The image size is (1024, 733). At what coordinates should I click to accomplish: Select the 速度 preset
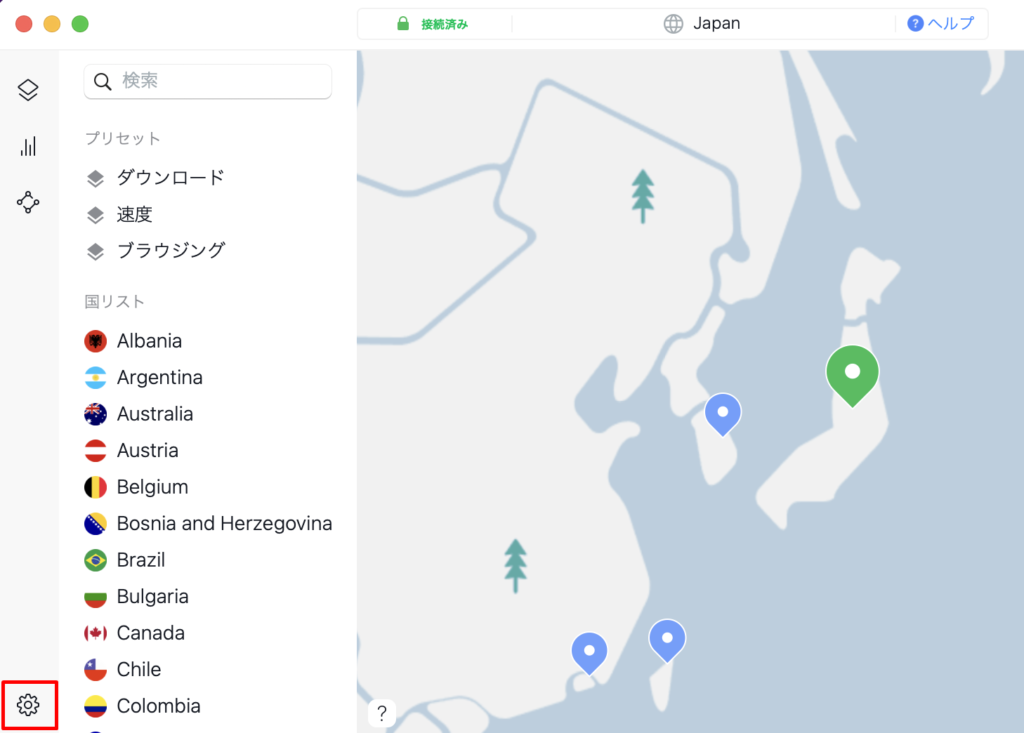[x=120, y=214]
